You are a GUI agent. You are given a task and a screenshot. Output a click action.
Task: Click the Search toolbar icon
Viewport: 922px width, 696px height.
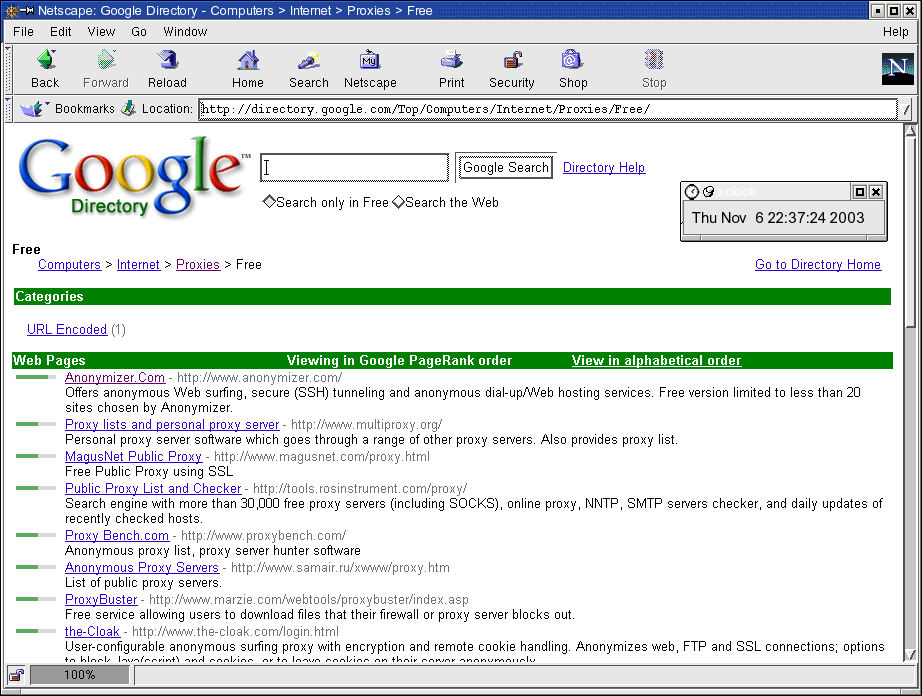[x=309, y=61]
